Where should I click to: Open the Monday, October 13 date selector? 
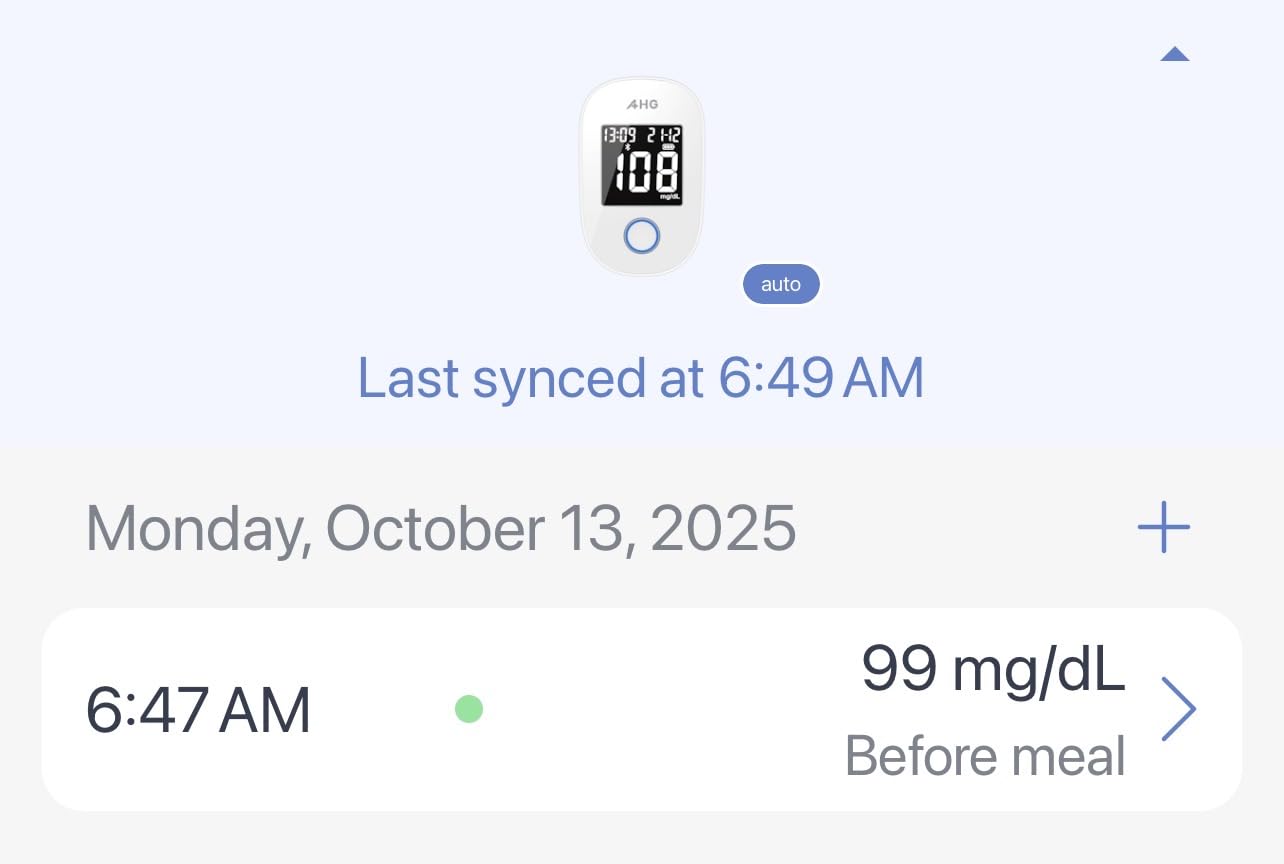(x=440, y=529)
